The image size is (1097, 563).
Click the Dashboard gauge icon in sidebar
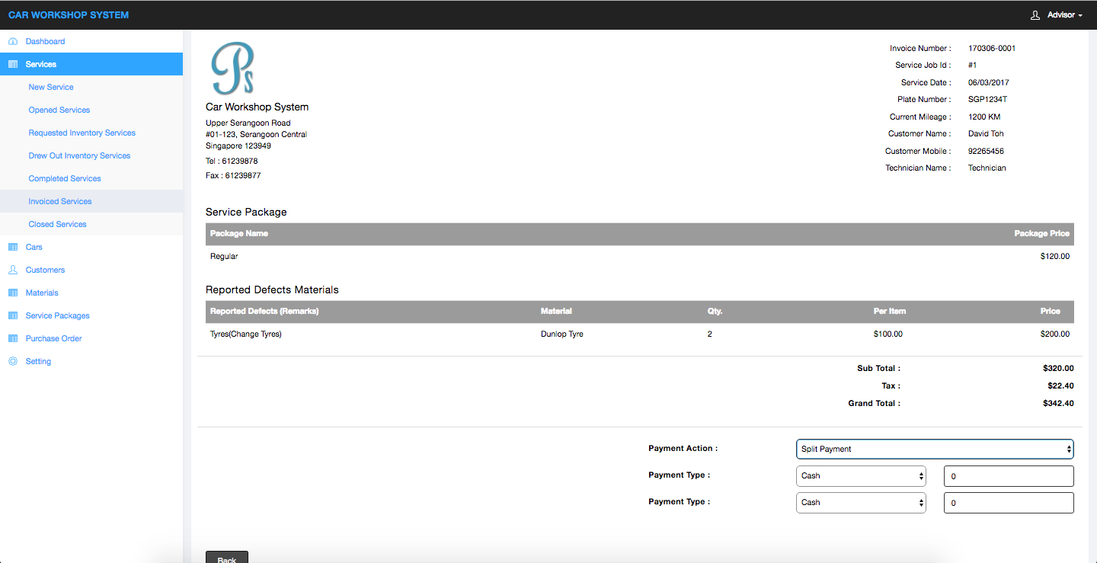(x=13, y=42)
